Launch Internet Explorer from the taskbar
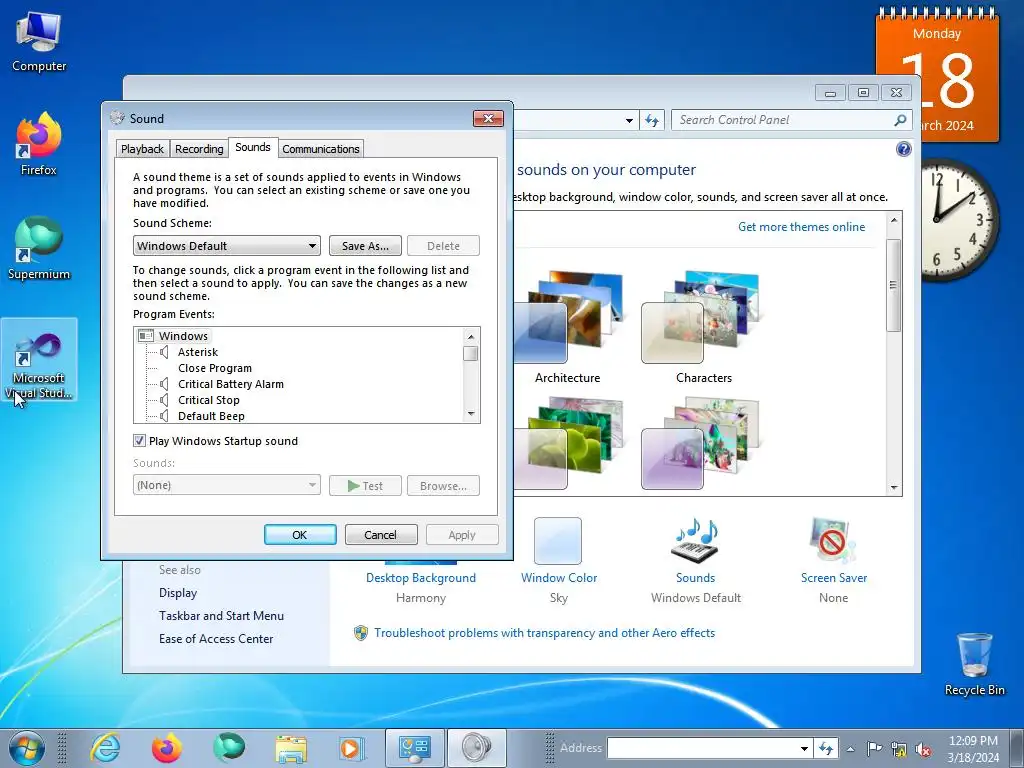The image size is (1024, 768). 105,748
